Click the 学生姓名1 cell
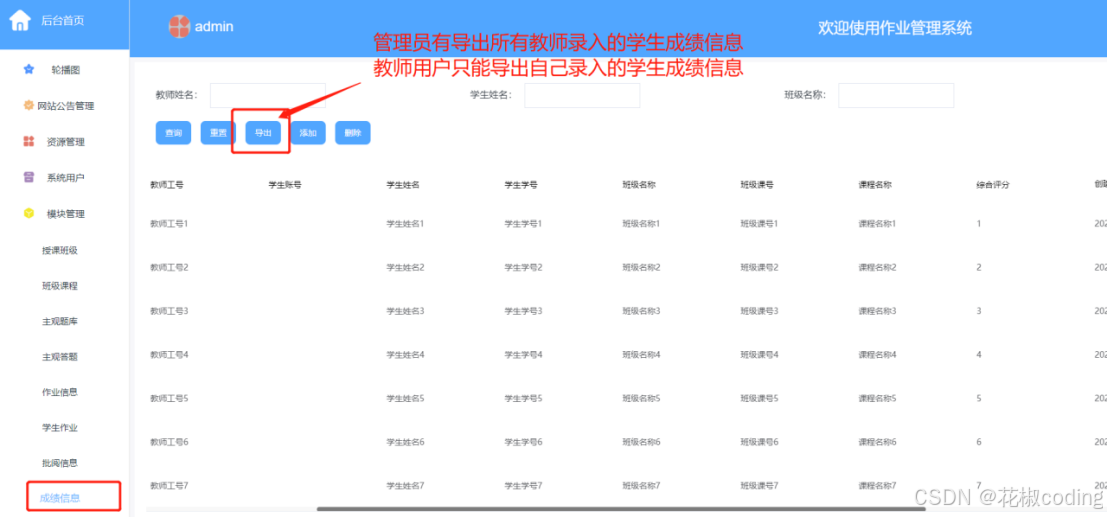Image resolution: width=1107 pixels, height=517 pixels. [x=405, y=223]
